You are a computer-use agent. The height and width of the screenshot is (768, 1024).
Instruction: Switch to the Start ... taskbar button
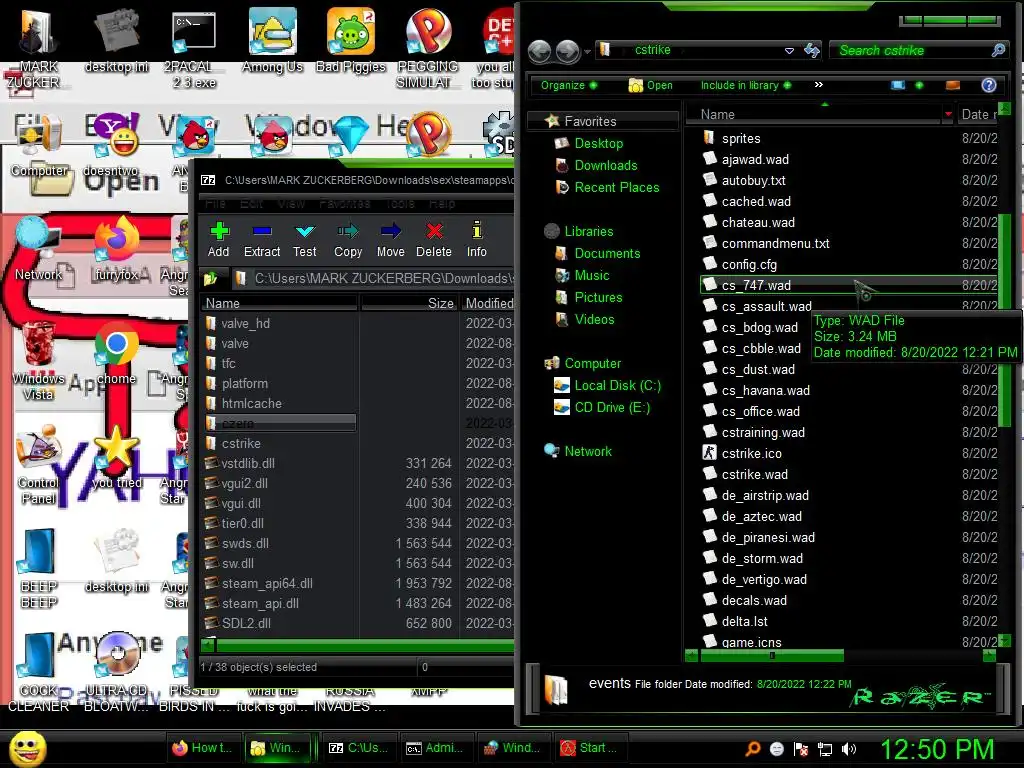tap(590, 748)
